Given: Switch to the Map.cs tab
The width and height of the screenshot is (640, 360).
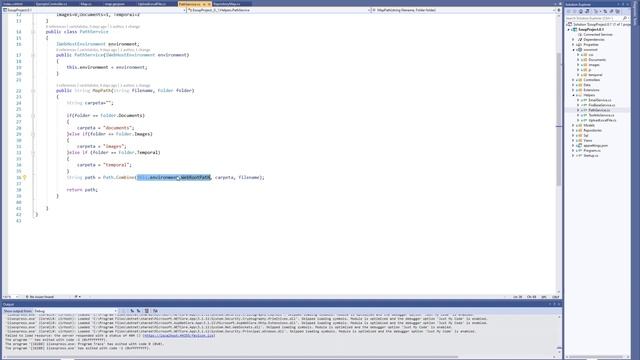Looking at the screenshot, I should pos(86,4).
